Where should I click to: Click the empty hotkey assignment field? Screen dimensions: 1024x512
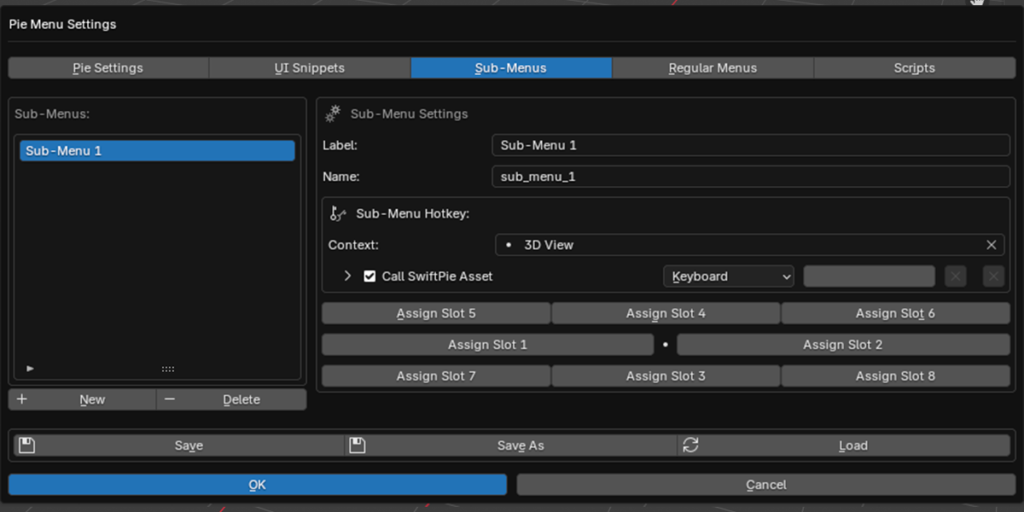869,276
